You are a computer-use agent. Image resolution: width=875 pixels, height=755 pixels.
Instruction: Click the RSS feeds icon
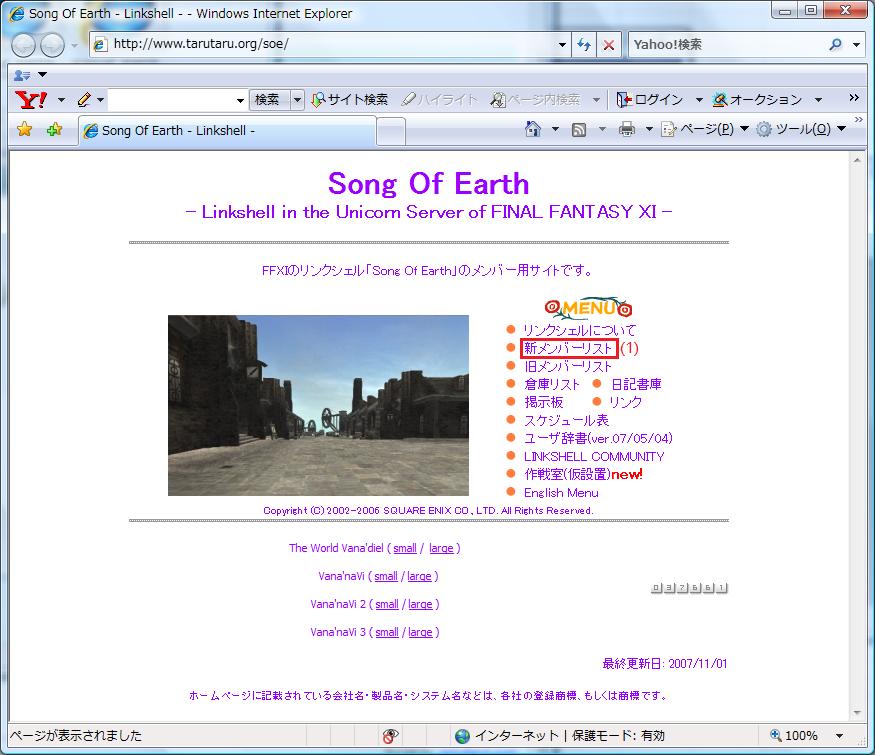pyautogui.click(x=579, y=129)
